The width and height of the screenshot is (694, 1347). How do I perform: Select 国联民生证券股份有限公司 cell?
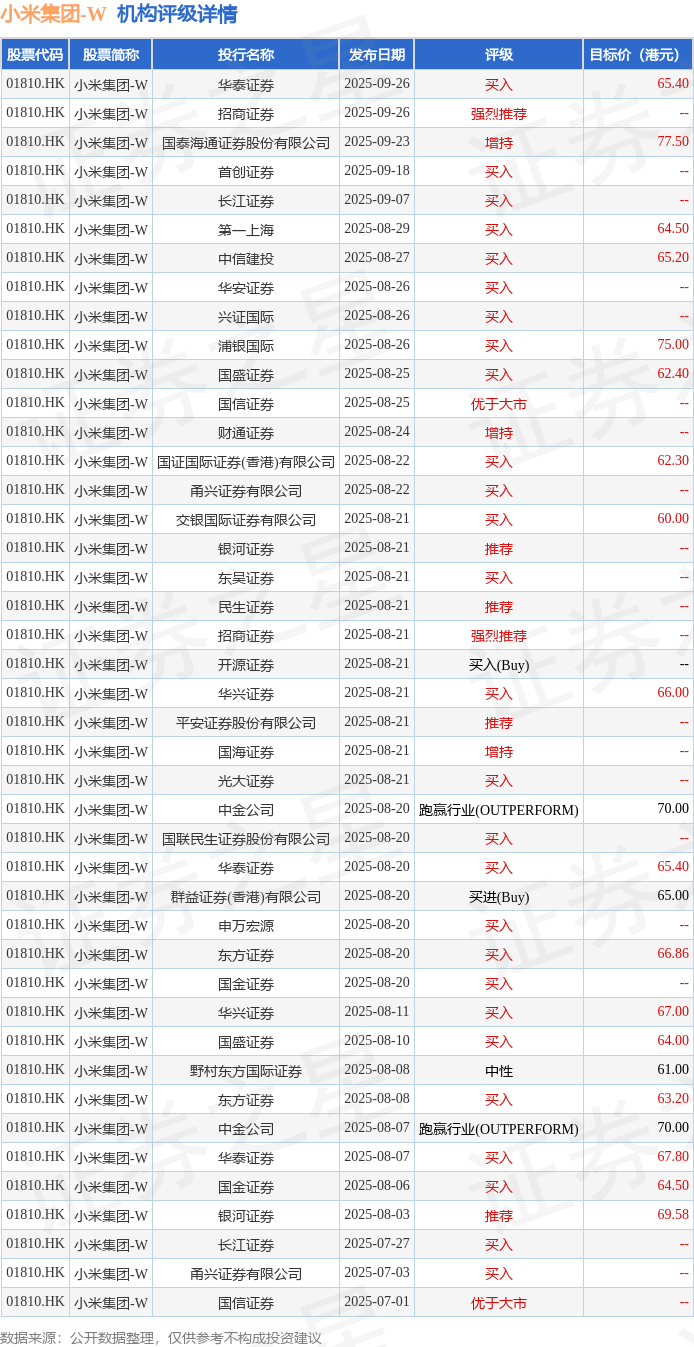click(x=246, y=839)
